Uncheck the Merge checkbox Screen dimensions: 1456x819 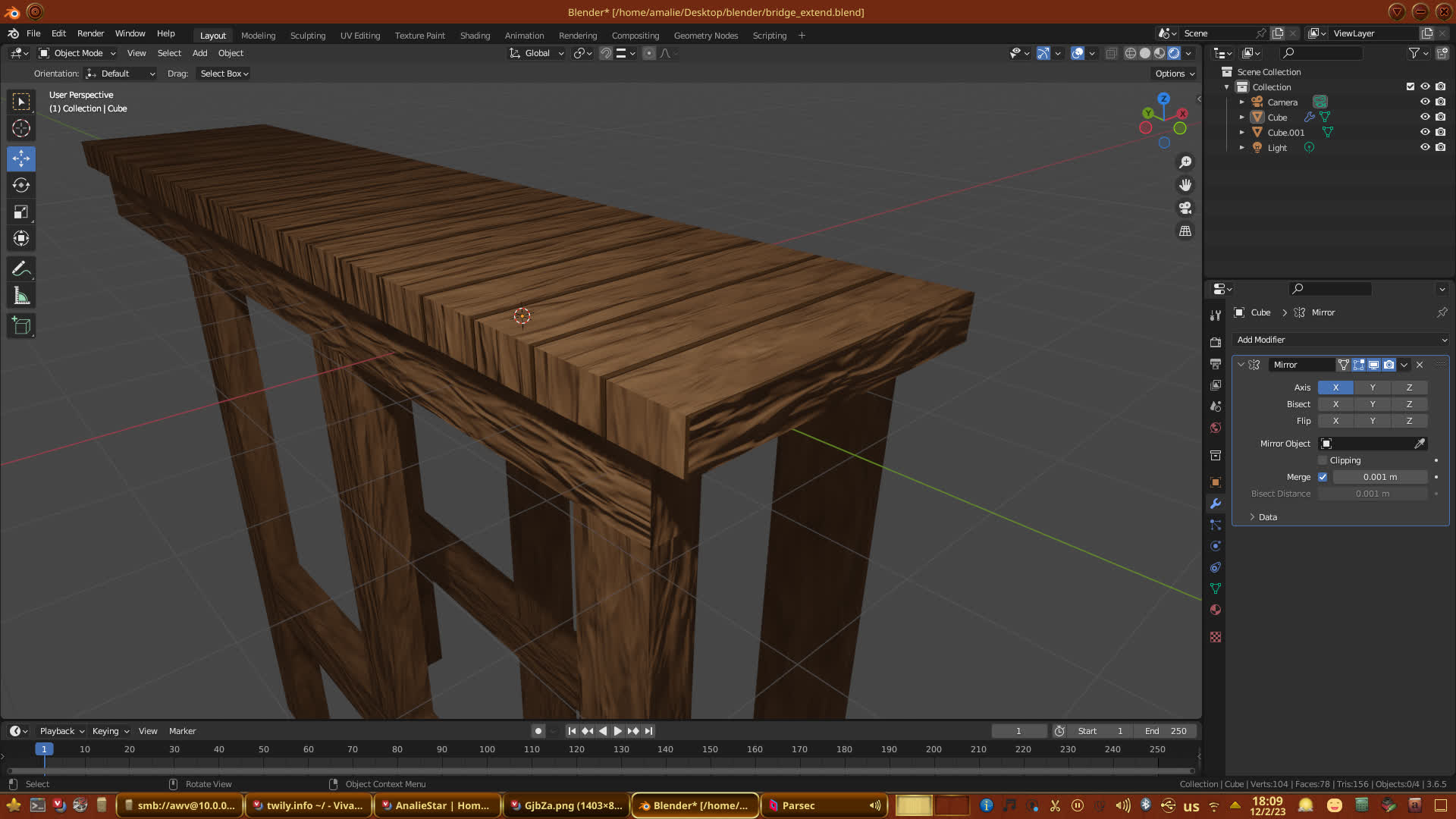[1323, 477]
